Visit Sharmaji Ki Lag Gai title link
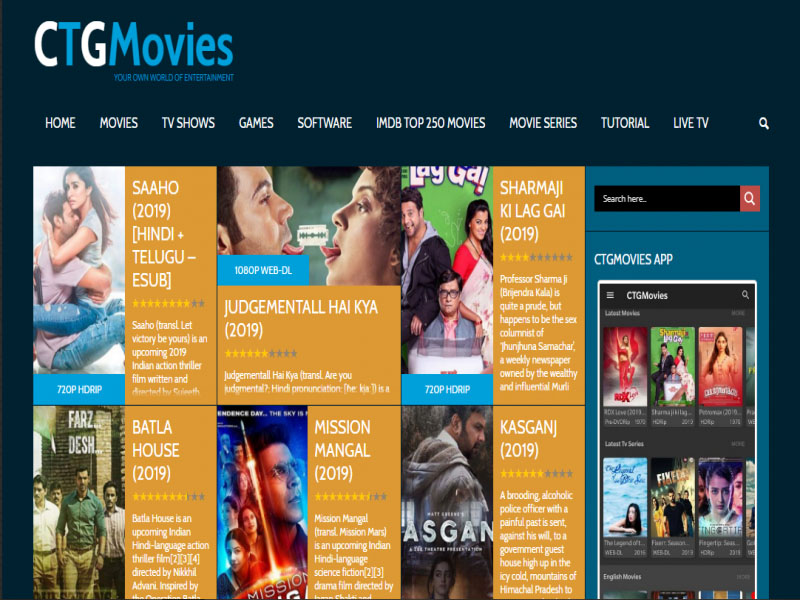The height and width of the screenshot is (600, 800). tap(532, 211)
